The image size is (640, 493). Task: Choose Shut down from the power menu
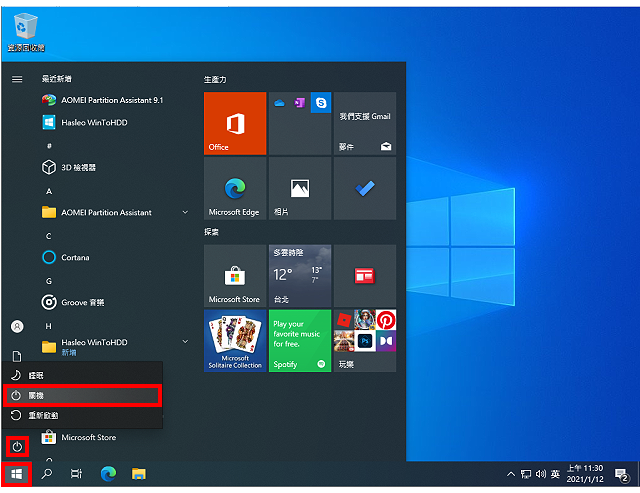[x=82, y=395]
